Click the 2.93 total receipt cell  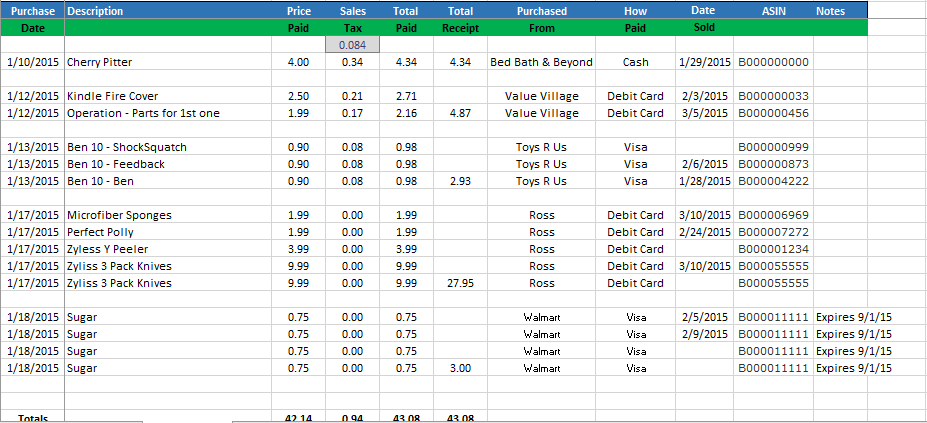coord(461,181)
